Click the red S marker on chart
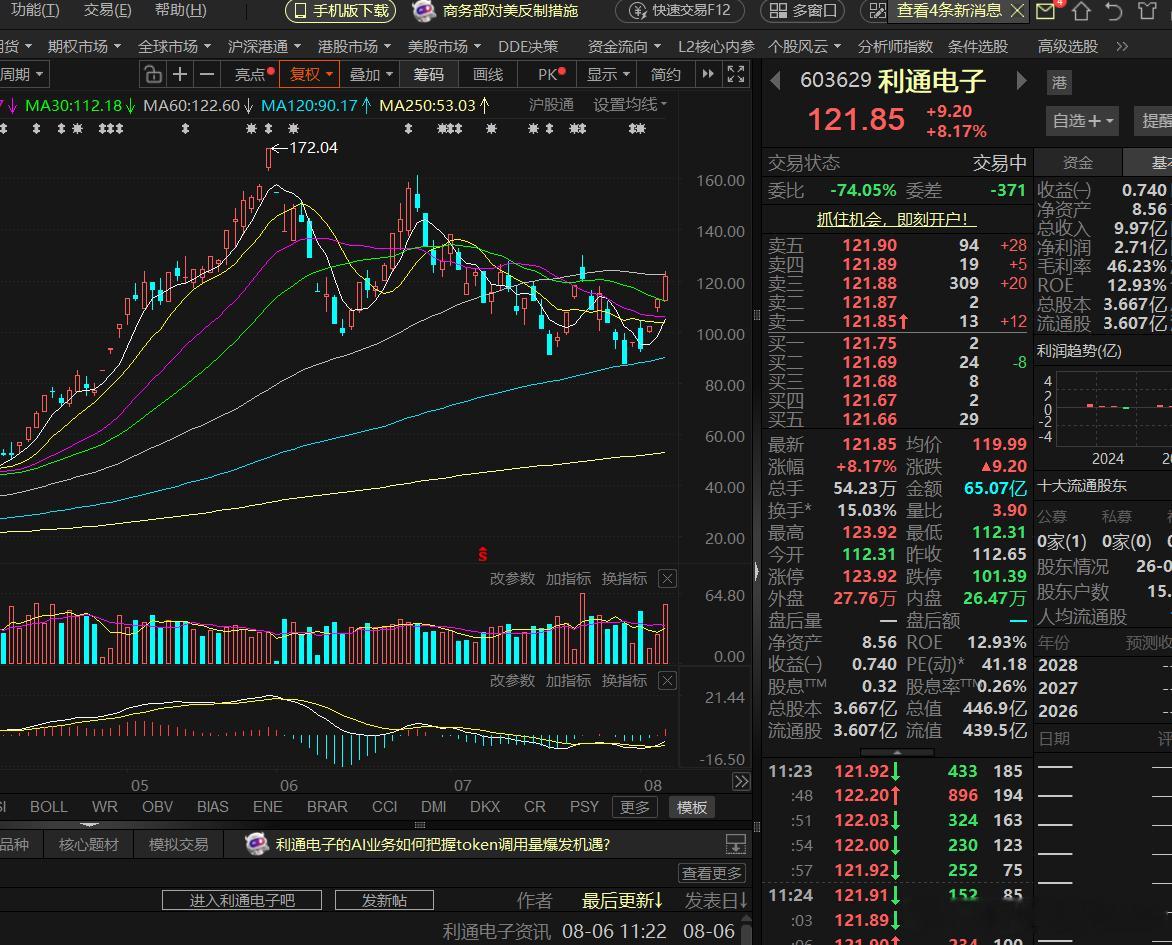 pos(483,554)
